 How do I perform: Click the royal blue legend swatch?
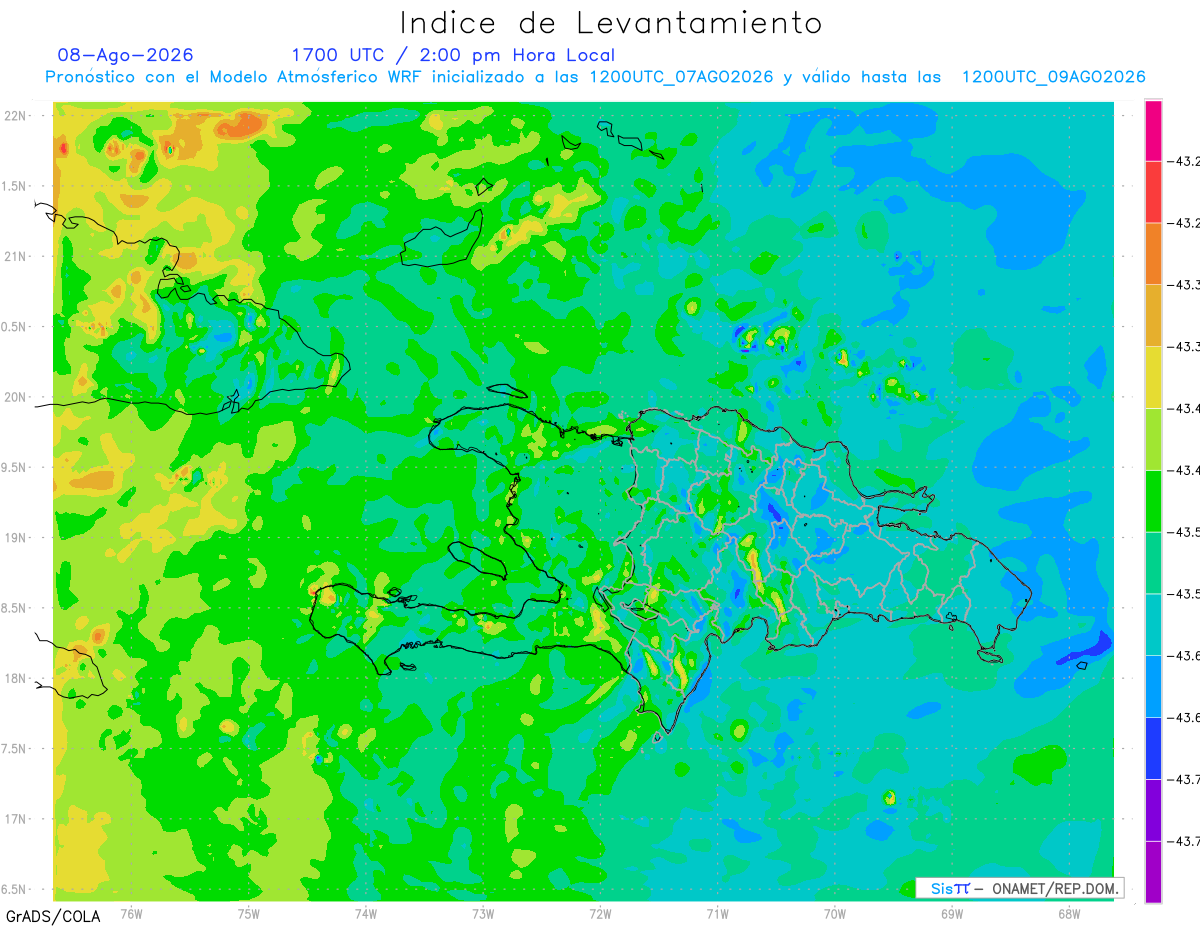(1153, 747)
